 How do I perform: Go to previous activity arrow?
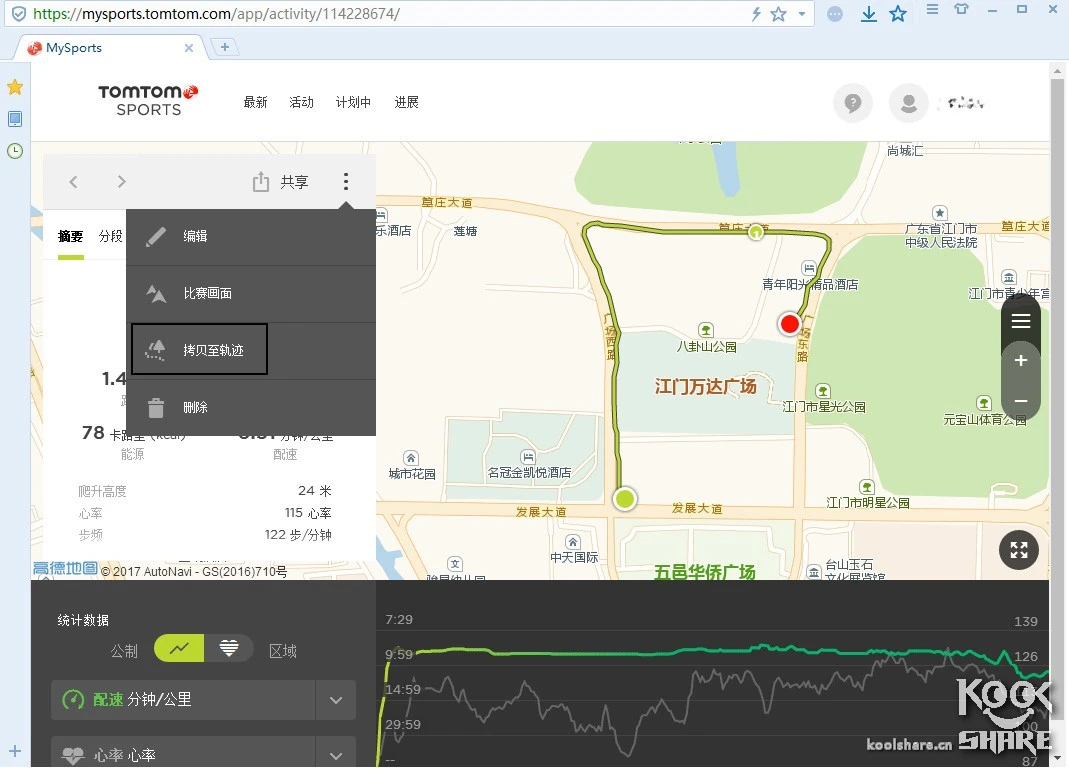pyautogui.click(x=74, y=181)
